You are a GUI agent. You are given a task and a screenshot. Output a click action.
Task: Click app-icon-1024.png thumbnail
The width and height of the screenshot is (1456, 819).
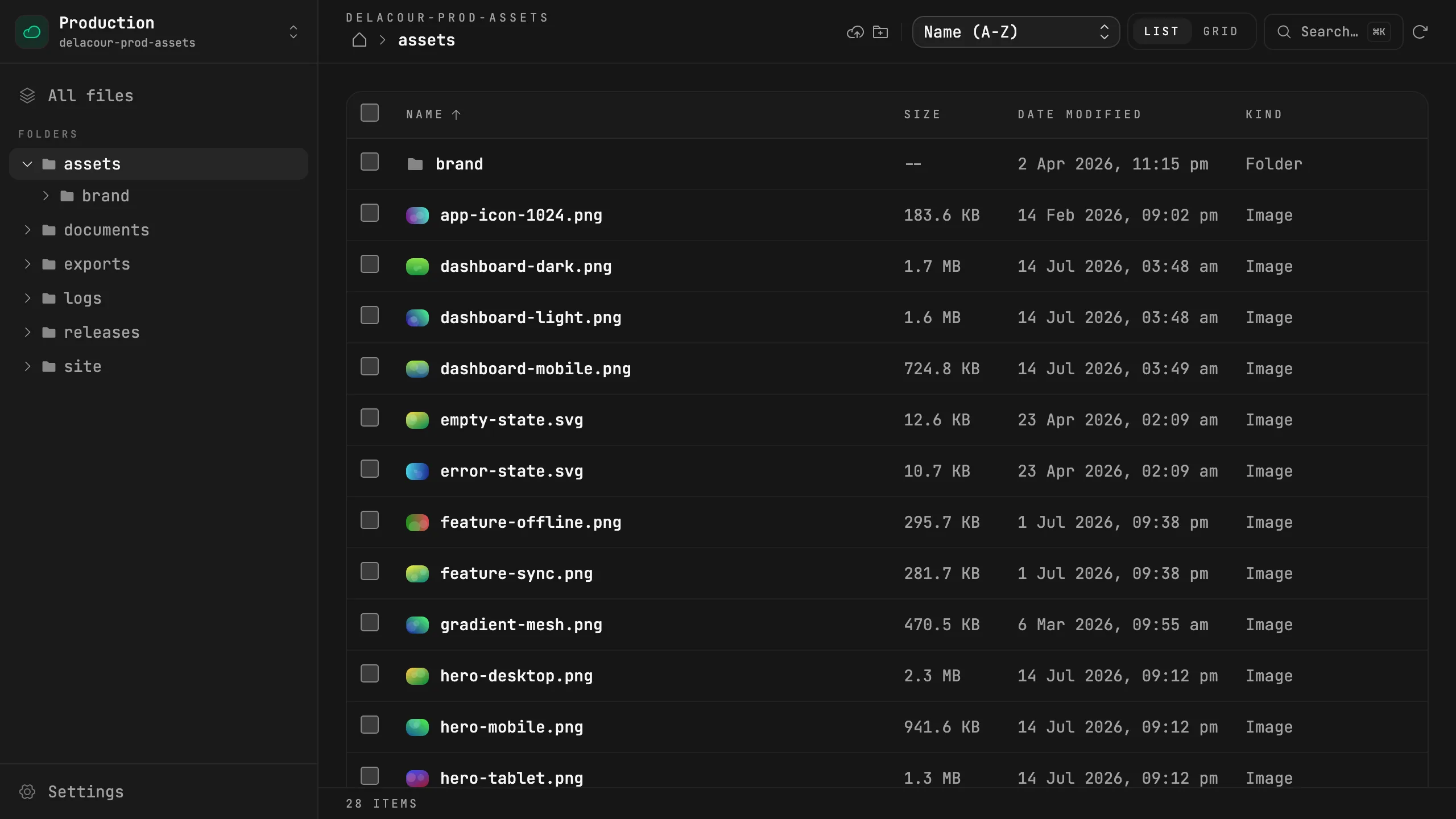click(417, 216)
